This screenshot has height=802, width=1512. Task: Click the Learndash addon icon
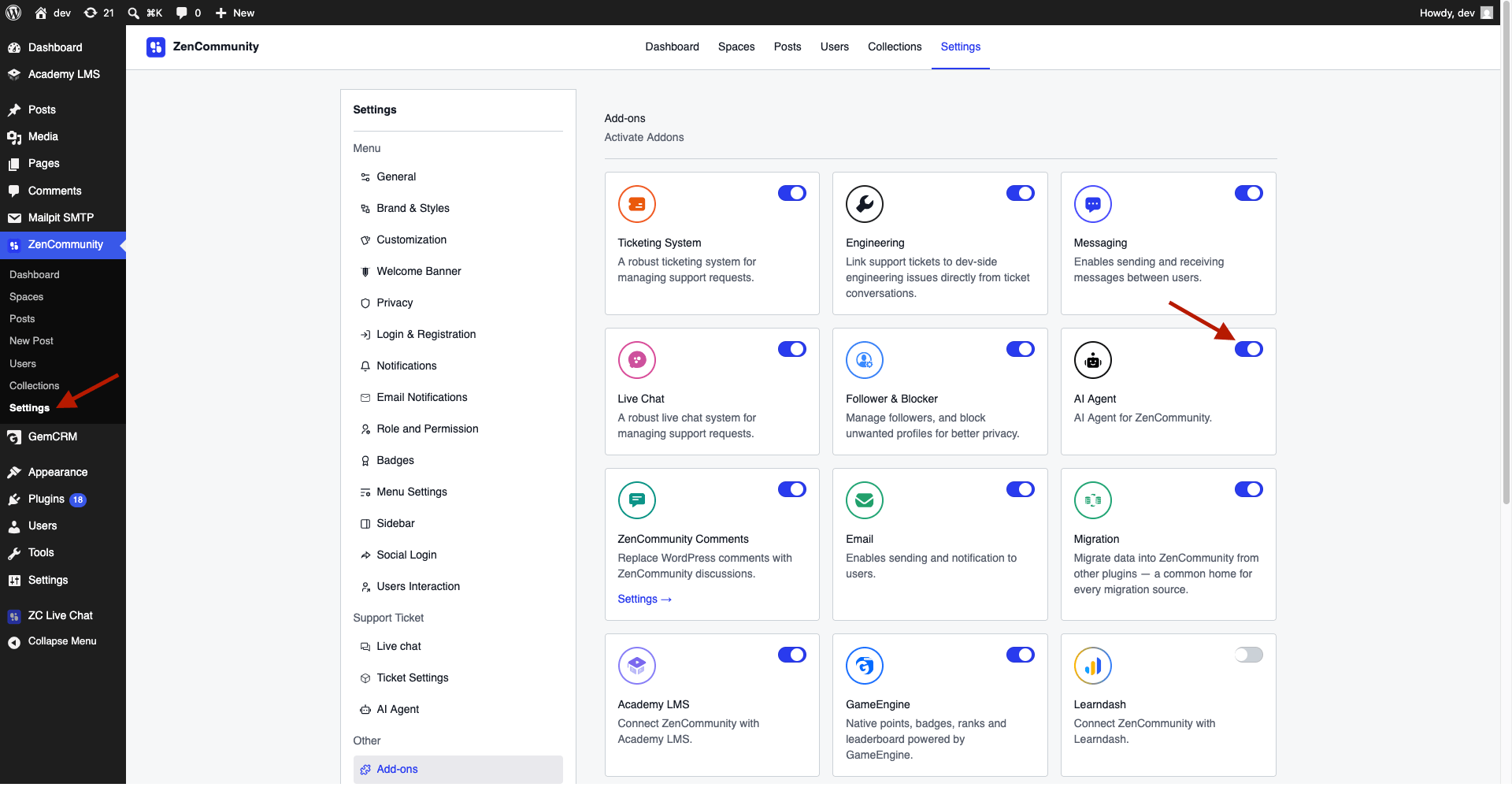point(1093,666)
